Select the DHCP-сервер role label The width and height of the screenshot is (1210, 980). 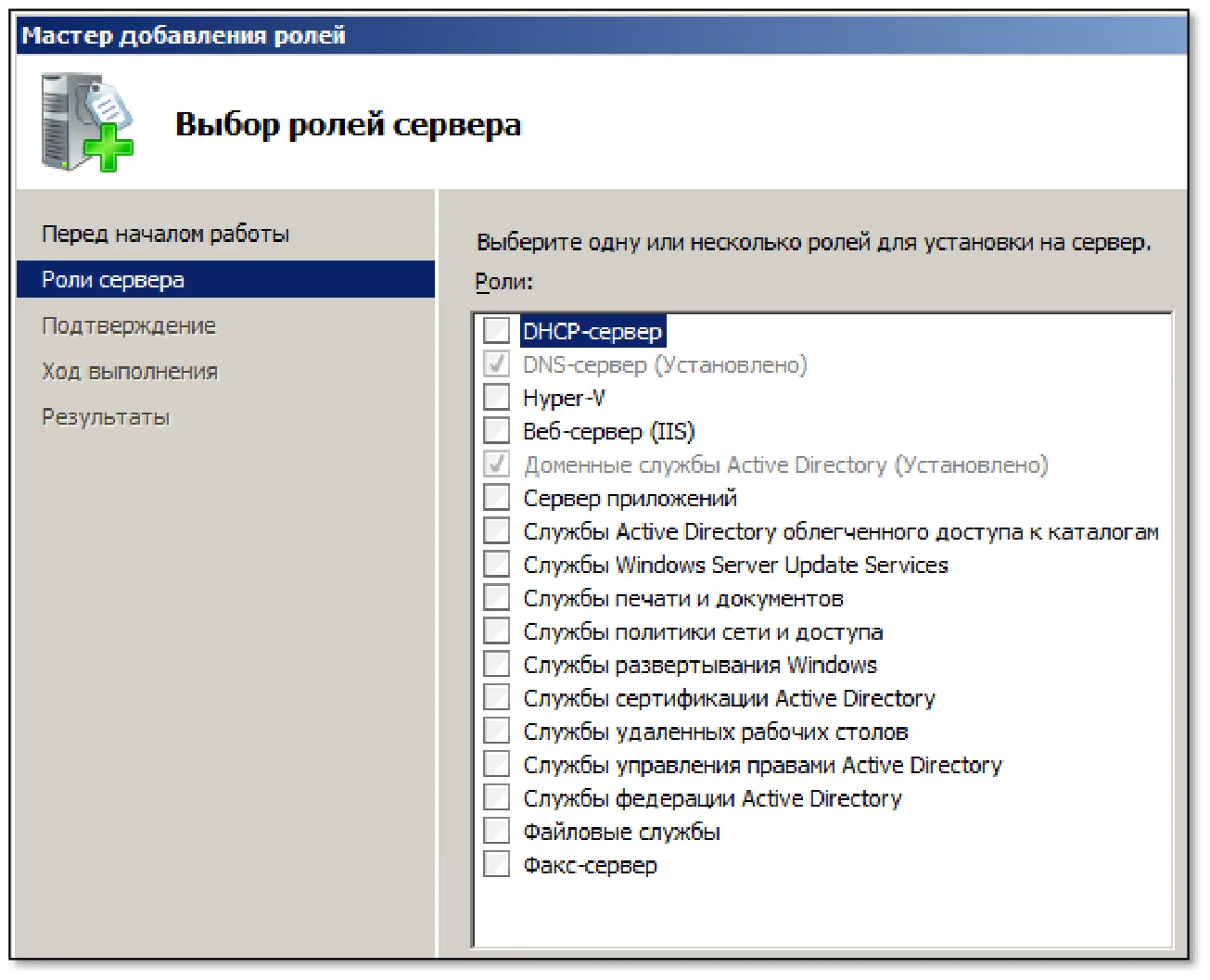[x=592, y=331]
